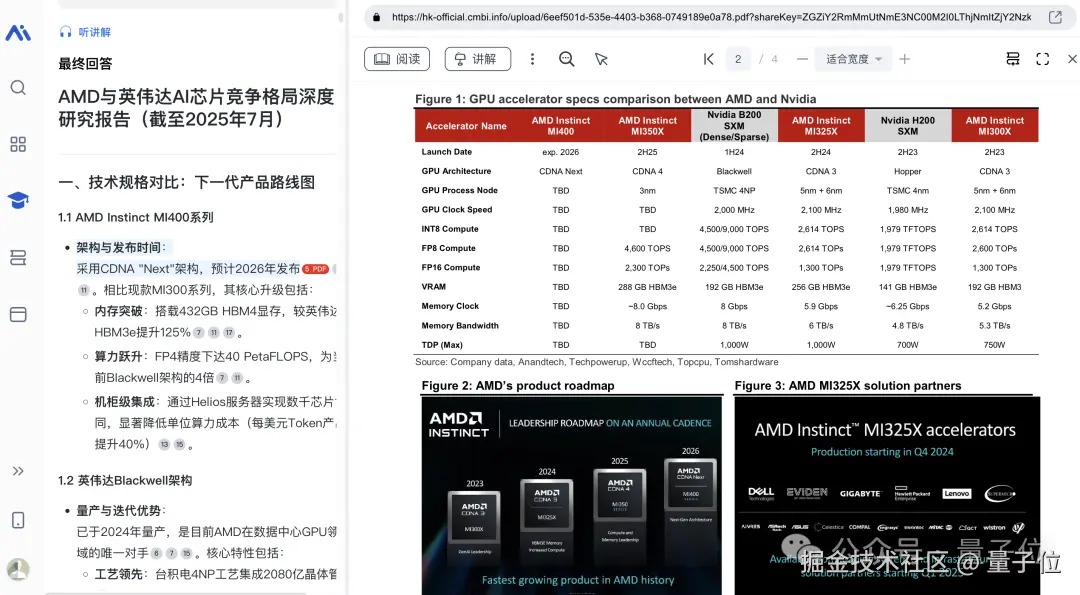The width and height of the screenshot is (1080, 595).
Task: Click citation 6 after 唯一对手
Action: coord(156,553)
